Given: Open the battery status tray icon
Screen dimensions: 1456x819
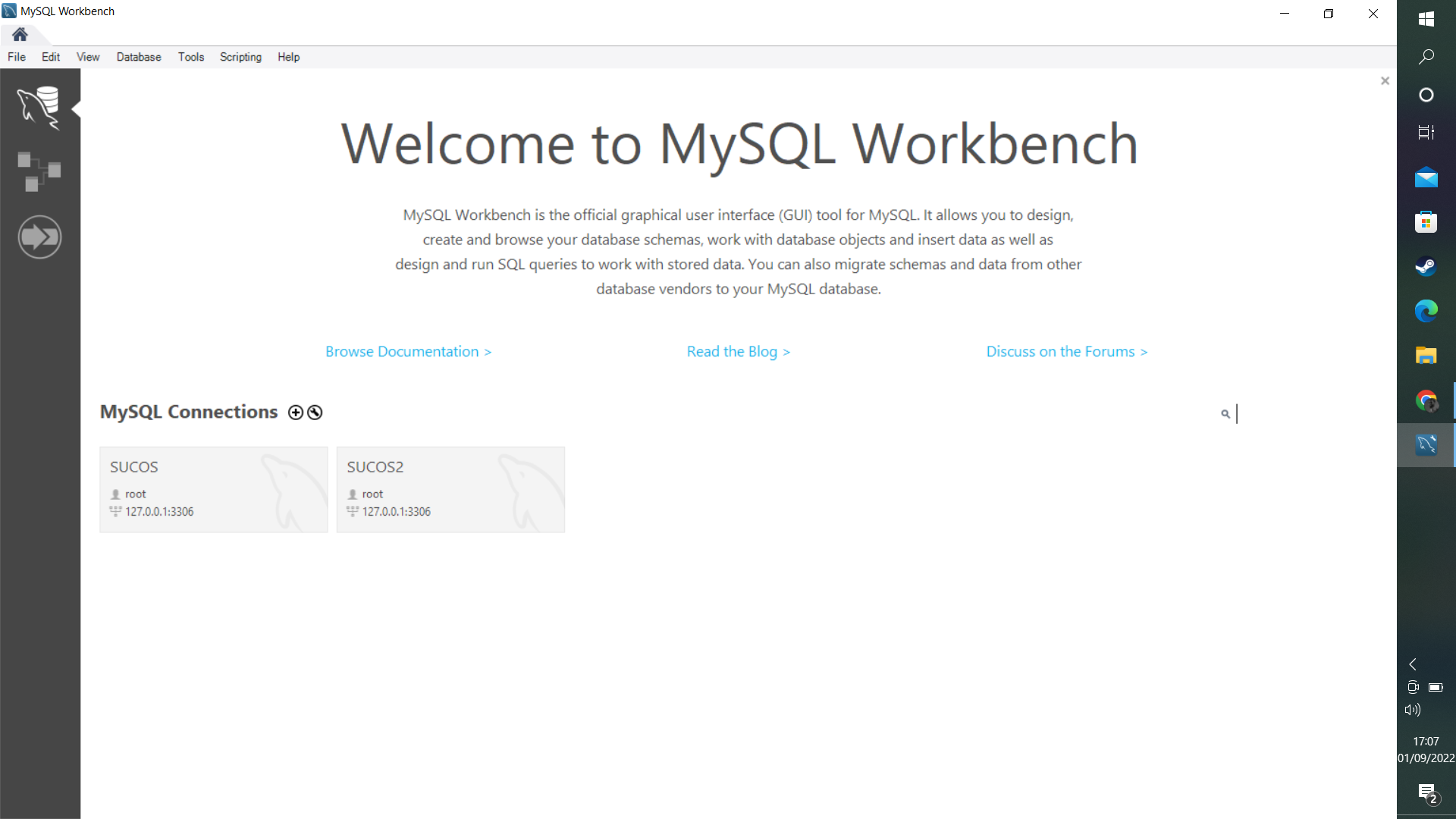Looking at the screenshot, I should pos(1436,688).
